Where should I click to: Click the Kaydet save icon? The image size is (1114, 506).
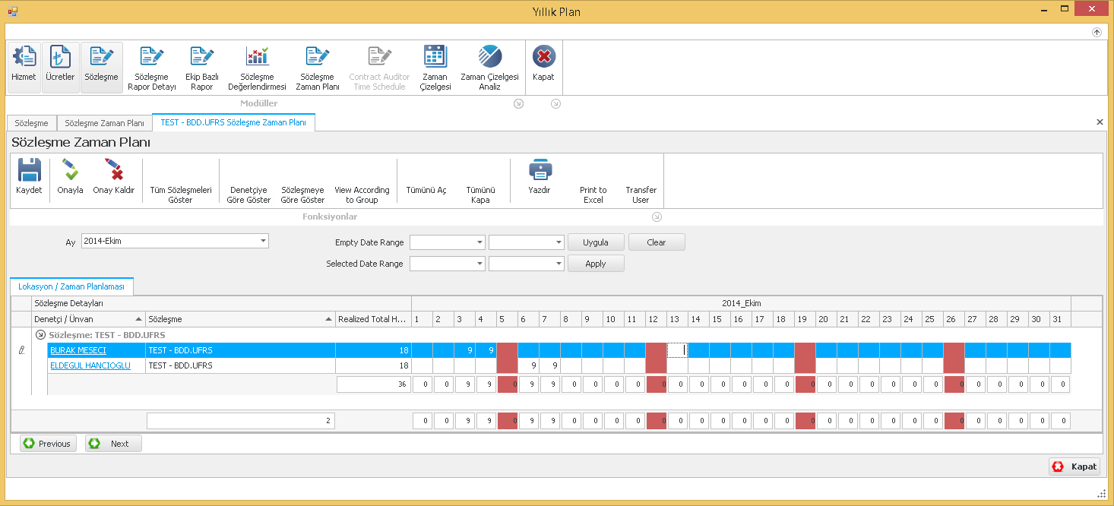[x=29, y=177]
